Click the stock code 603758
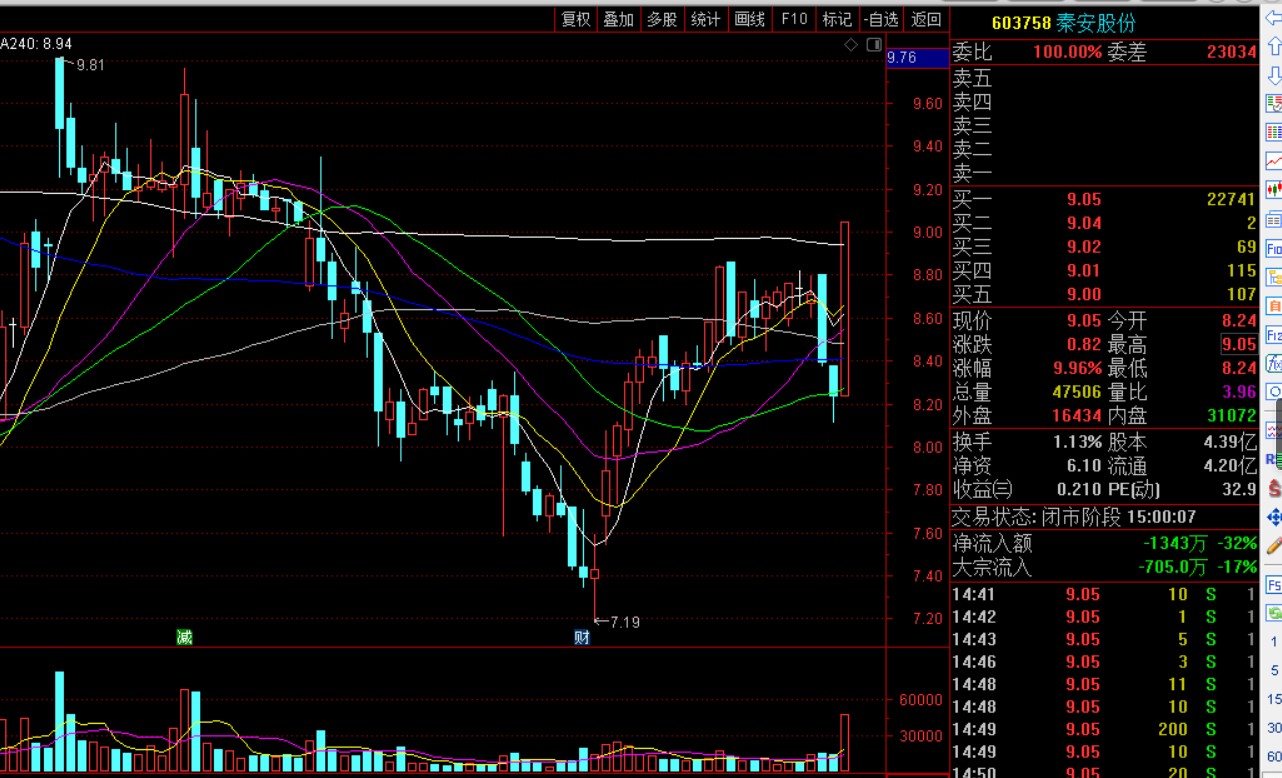Image resolution: width=1282 pixels, height=778 pixels. 1021,23
